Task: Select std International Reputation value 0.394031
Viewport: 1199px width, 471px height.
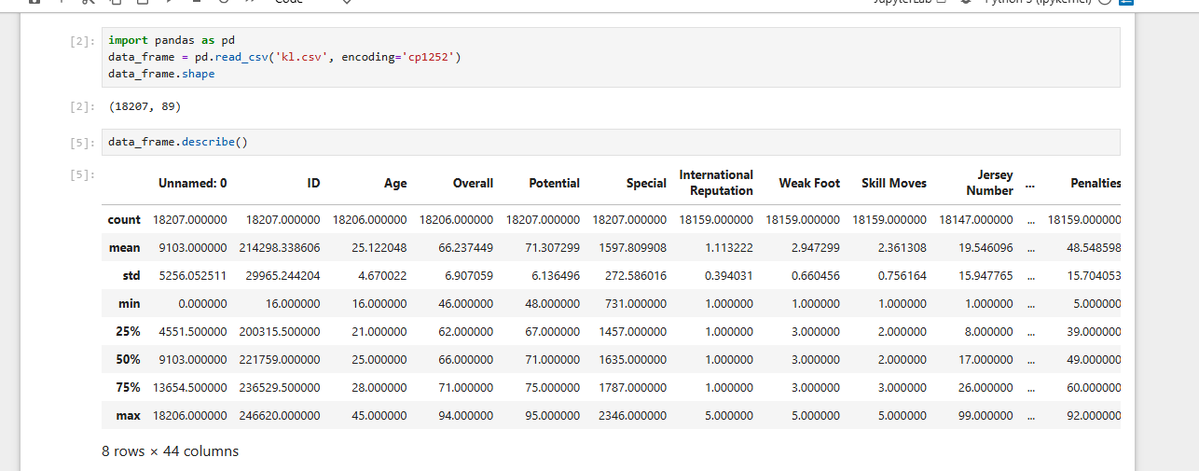Action: click(730, 275)
